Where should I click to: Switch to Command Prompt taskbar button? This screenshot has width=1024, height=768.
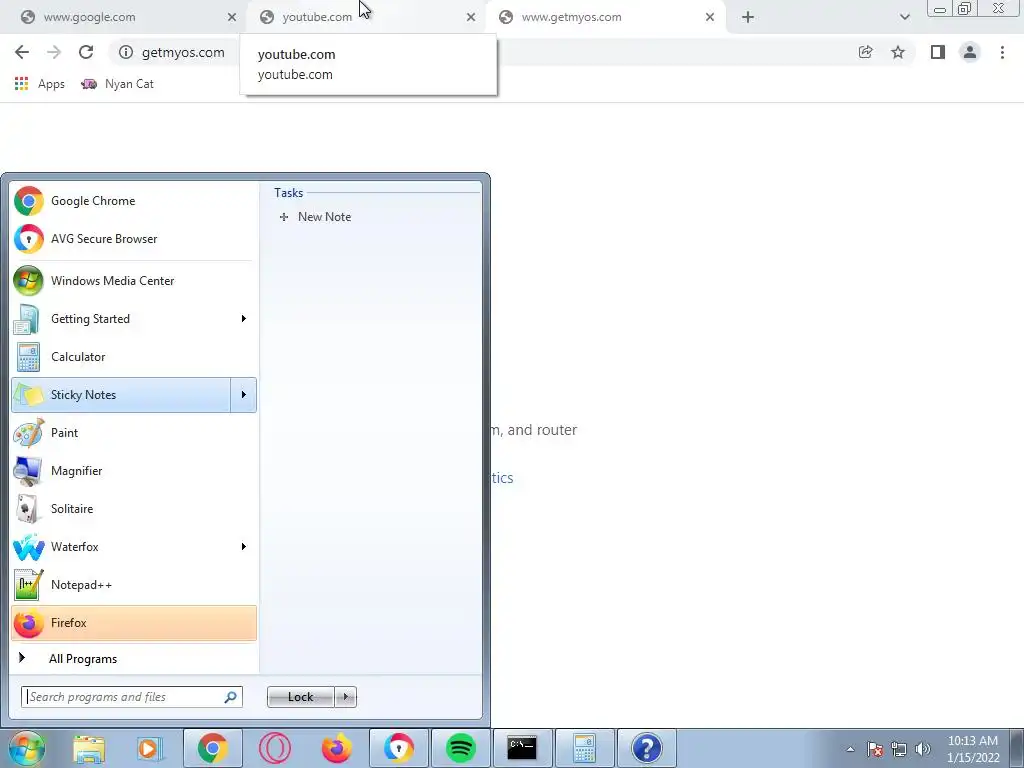tap(522, 748)
